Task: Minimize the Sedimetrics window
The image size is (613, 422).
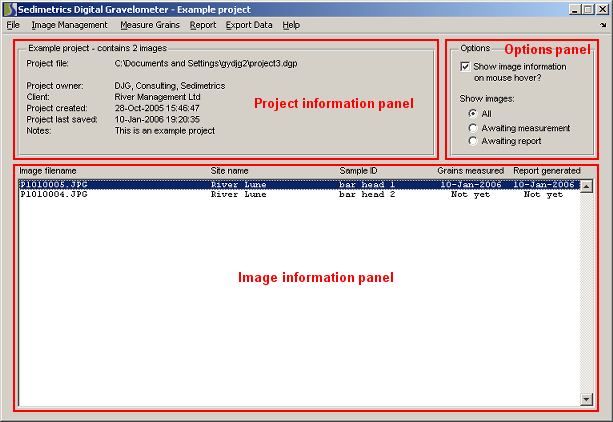Action: coord(574,9)
